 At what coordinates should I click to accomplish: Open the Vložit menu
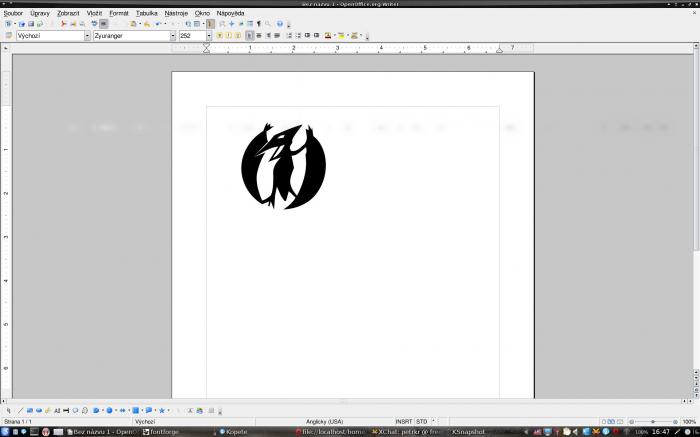(x=94, y=13)
